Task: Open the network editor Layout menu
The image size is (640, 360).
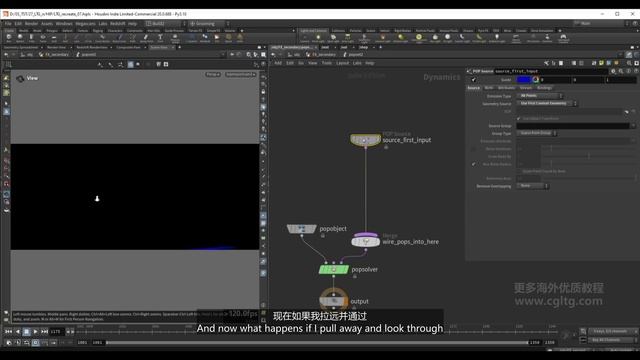Action: point(342,63)
